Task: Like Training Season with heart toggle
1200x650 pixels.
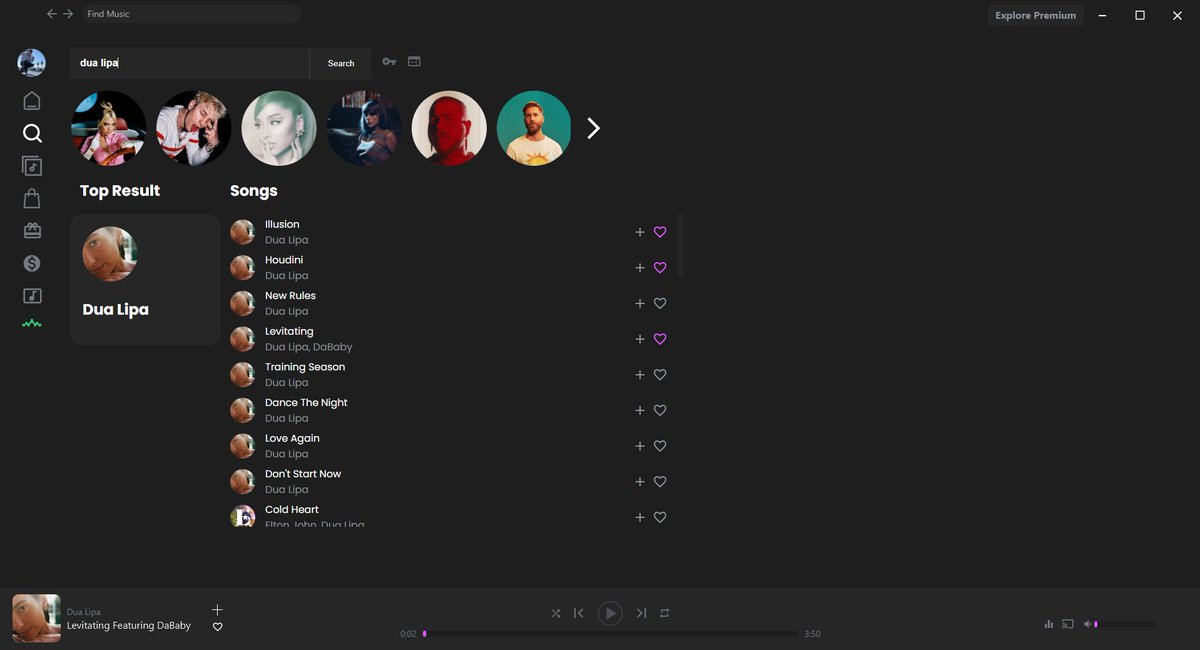Action: 660,375
